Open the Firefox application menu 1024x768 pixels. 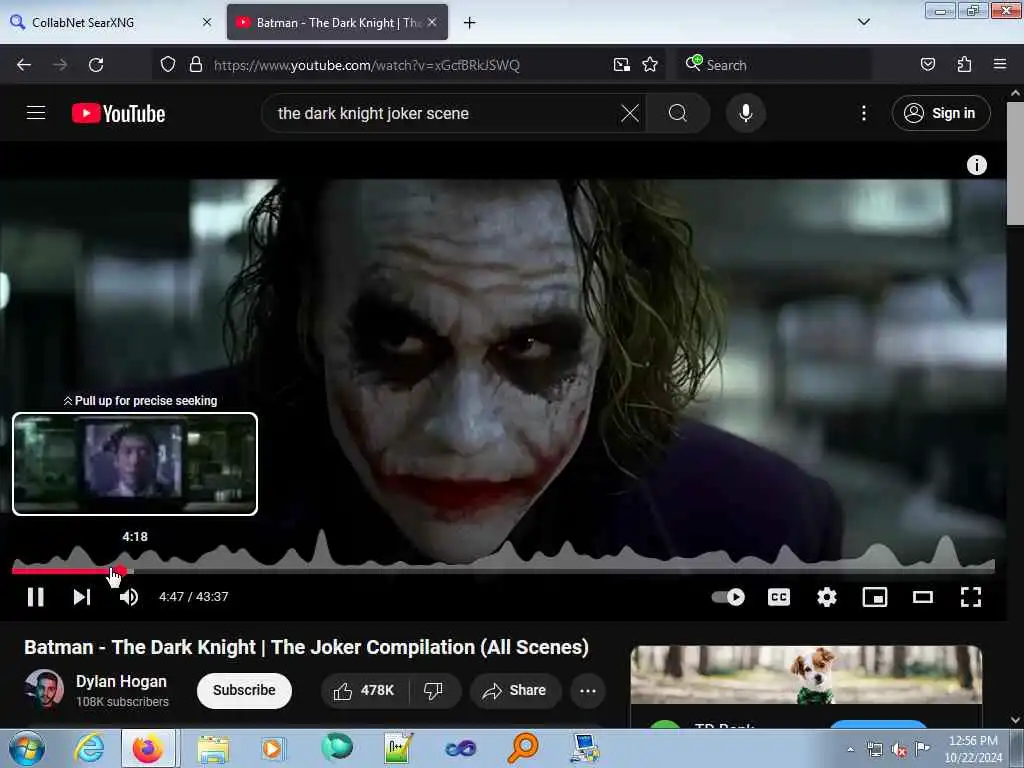click(x=999, y=65)
